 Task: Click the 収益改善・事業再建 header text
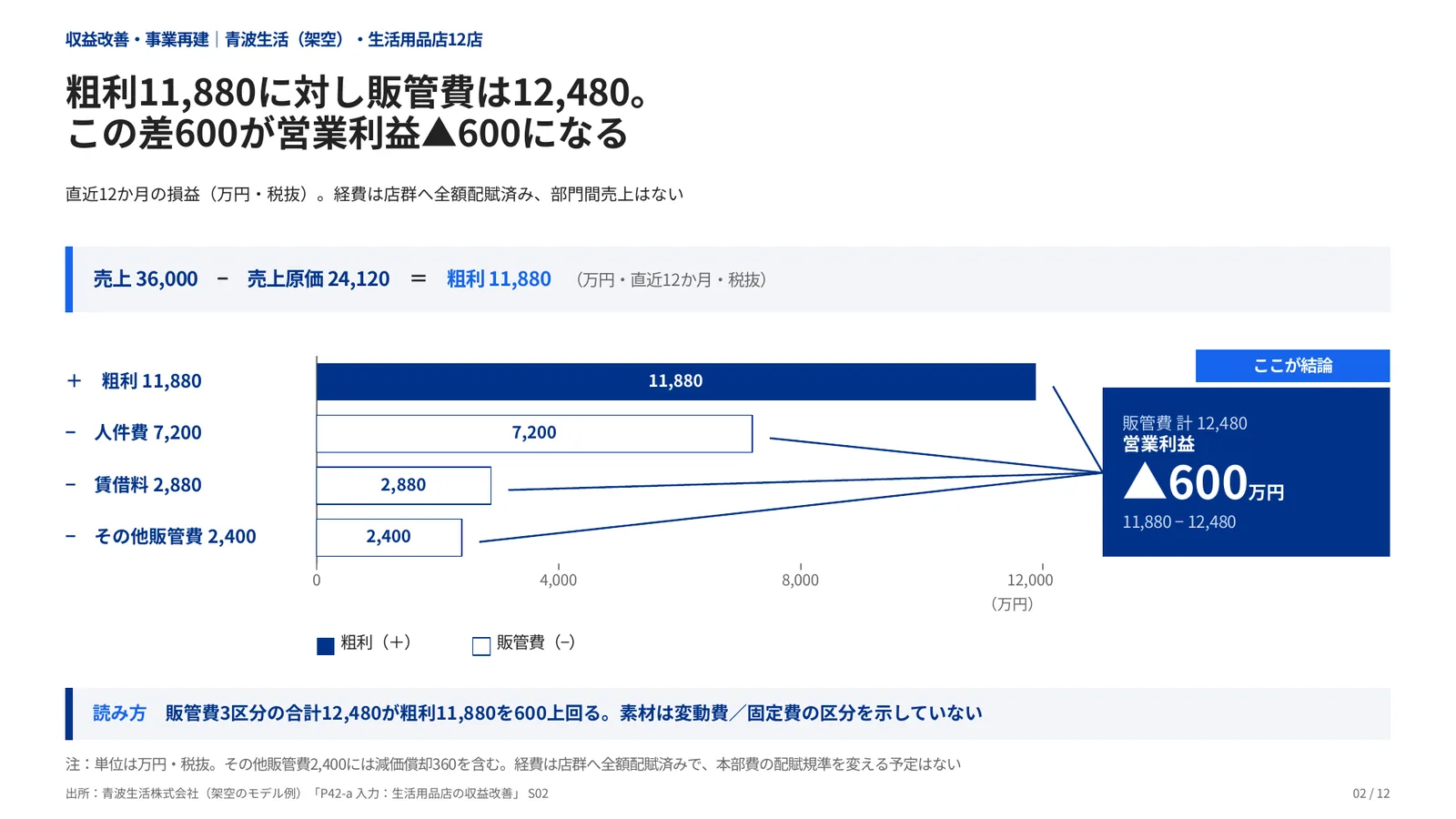(x=137, y=40)
